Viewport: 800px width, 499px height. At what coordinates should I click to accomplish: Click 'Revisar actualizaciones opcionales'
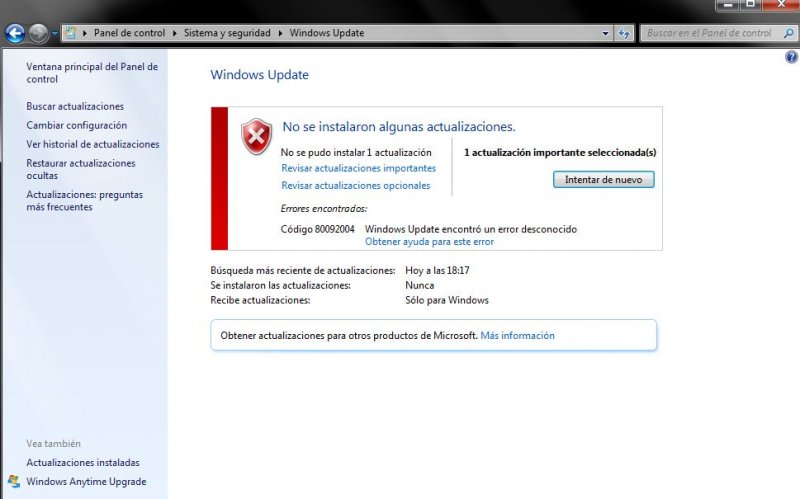pyautogui.click(x=356, y=186)
